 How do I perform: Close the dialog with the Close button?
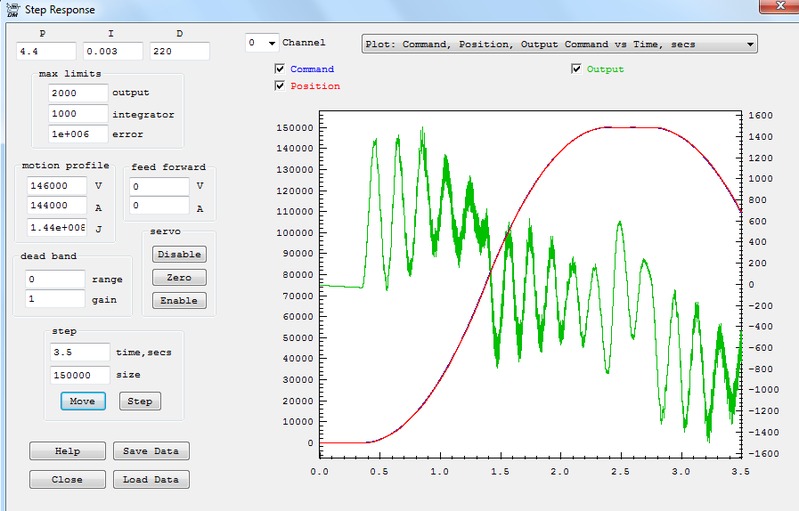pos(67,479)
